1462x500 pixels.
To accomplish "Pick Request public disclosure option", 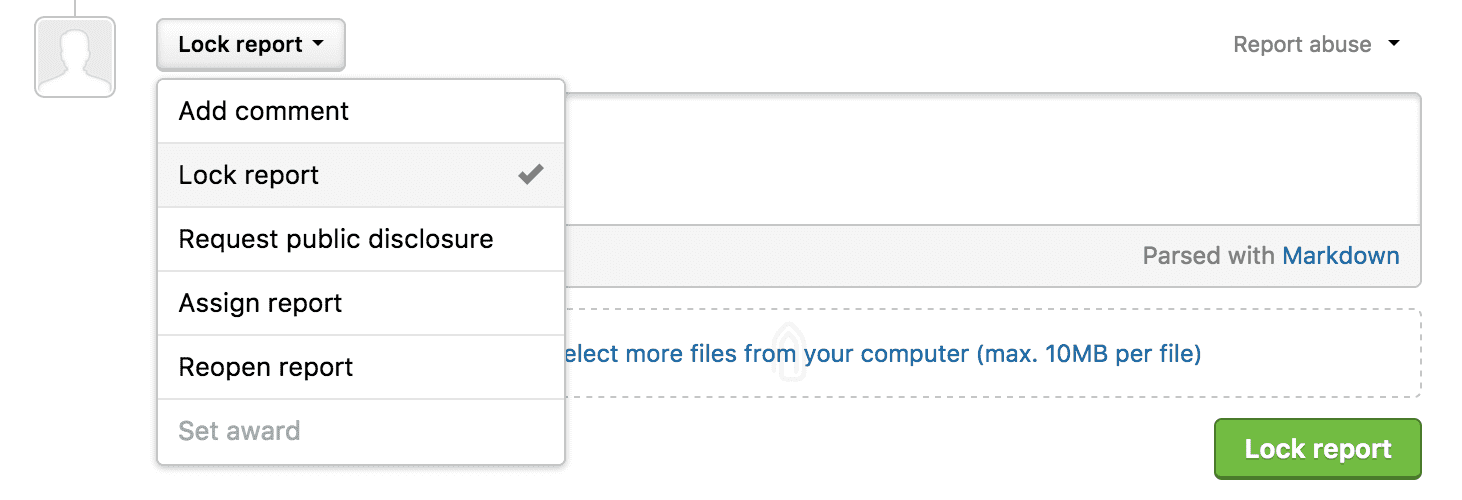I will 336,239.
